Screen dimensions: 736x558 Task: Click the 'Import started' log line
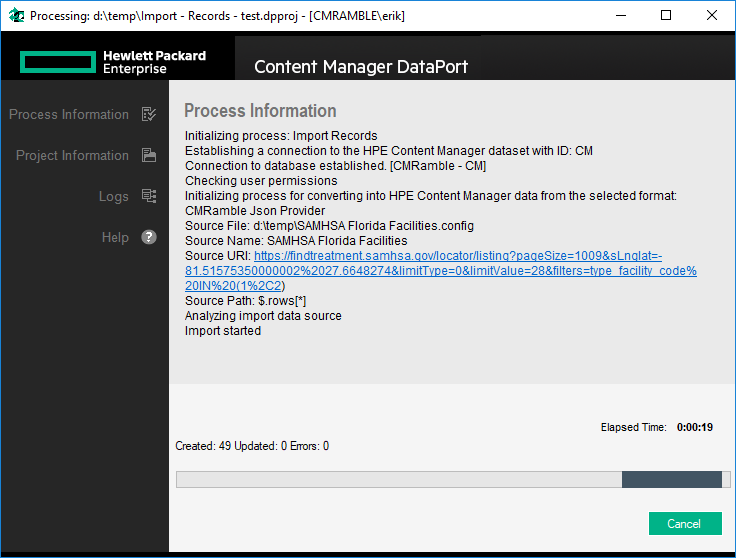click(223, 331)
